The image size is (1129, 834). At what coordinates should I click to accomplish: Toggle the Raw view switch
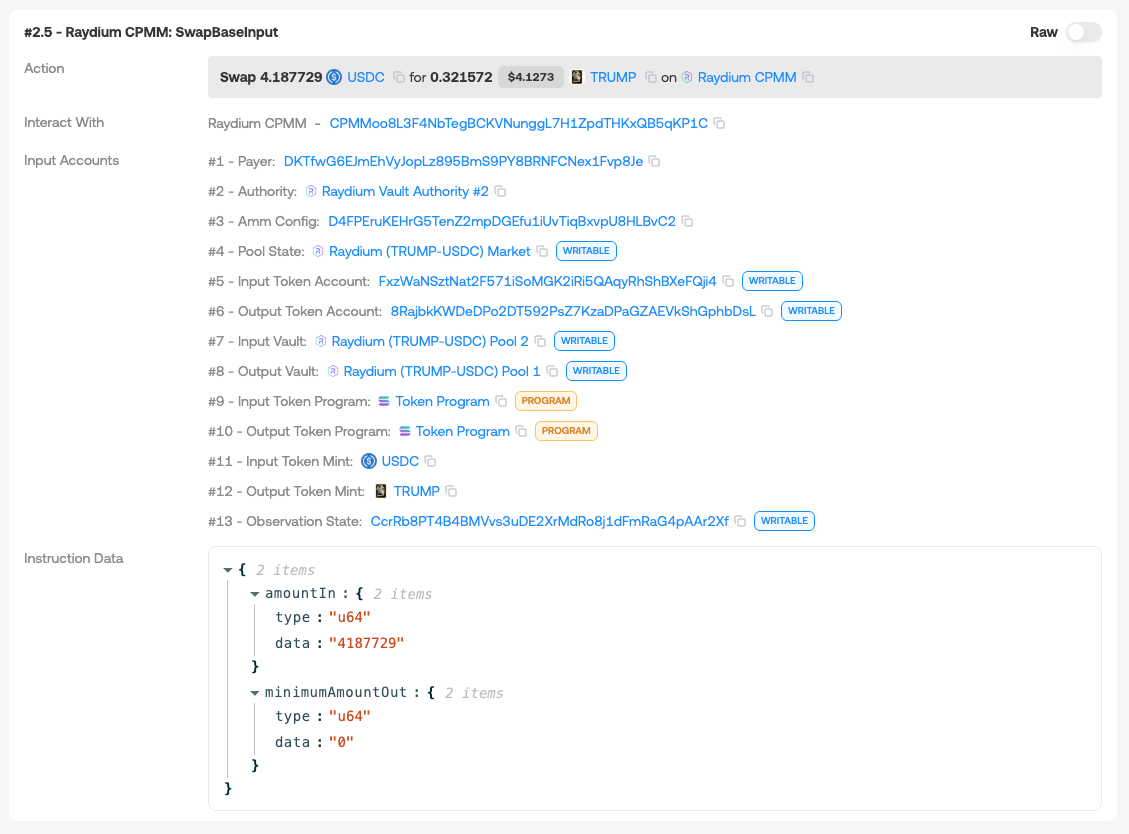click(x=1083, y=32)
